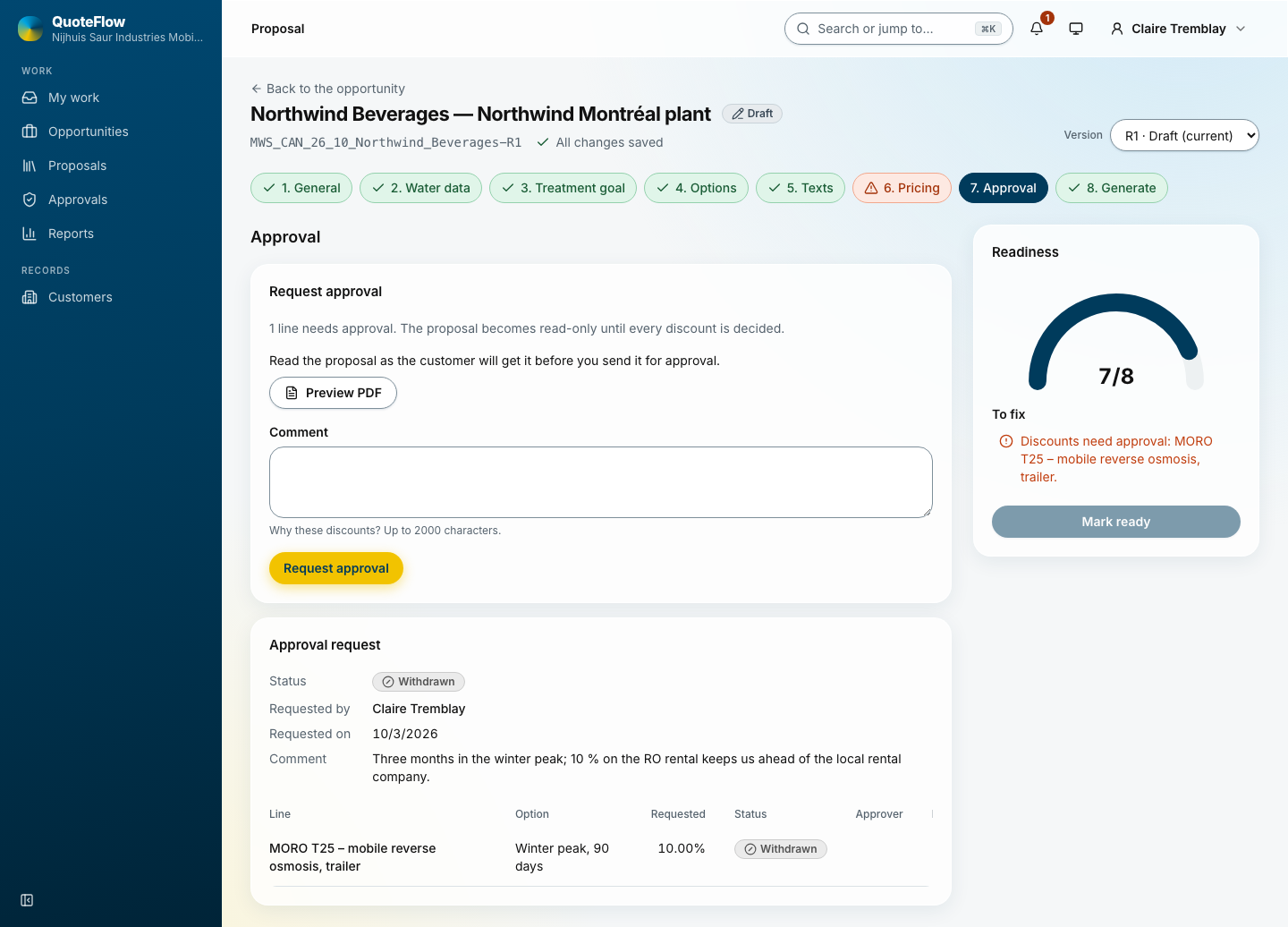Click the monitor display icon

[x=1076, y=29]
